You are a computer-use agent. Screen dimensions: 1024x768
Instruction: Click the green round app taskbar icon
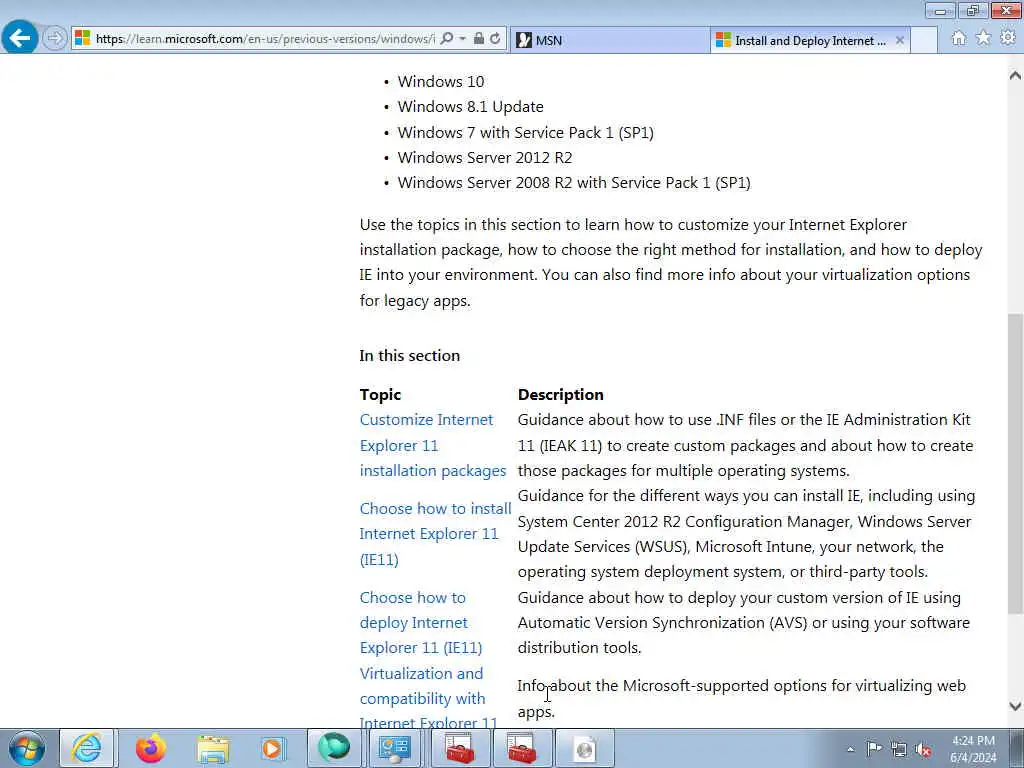tap(334, 748)
